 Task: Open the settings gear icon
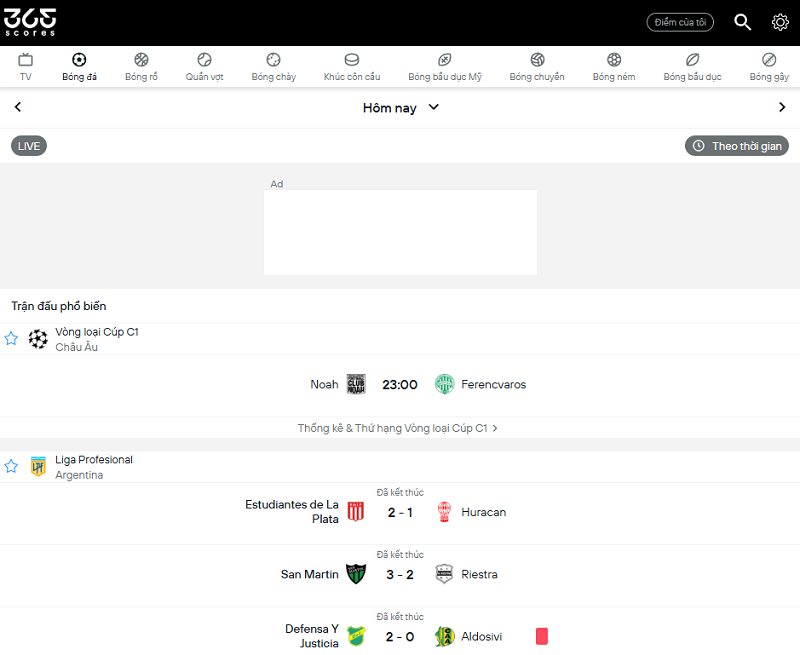pyautogui.click(x=780, y=22)
